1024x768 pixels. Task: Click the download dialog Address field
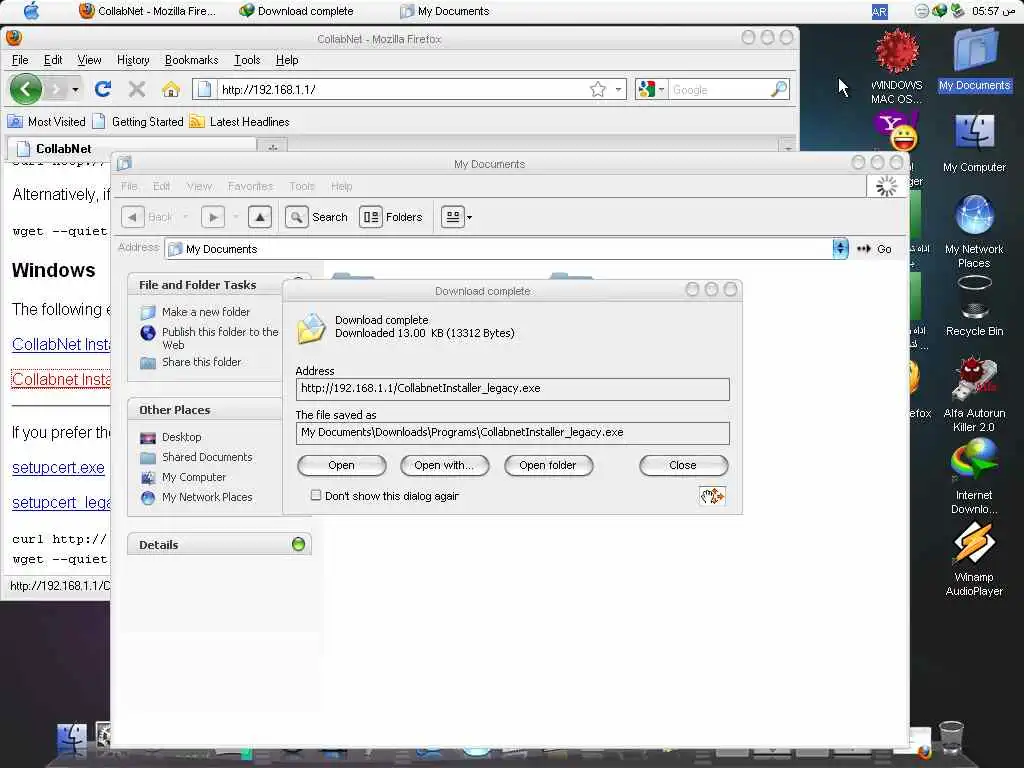[x=513, y=389]
